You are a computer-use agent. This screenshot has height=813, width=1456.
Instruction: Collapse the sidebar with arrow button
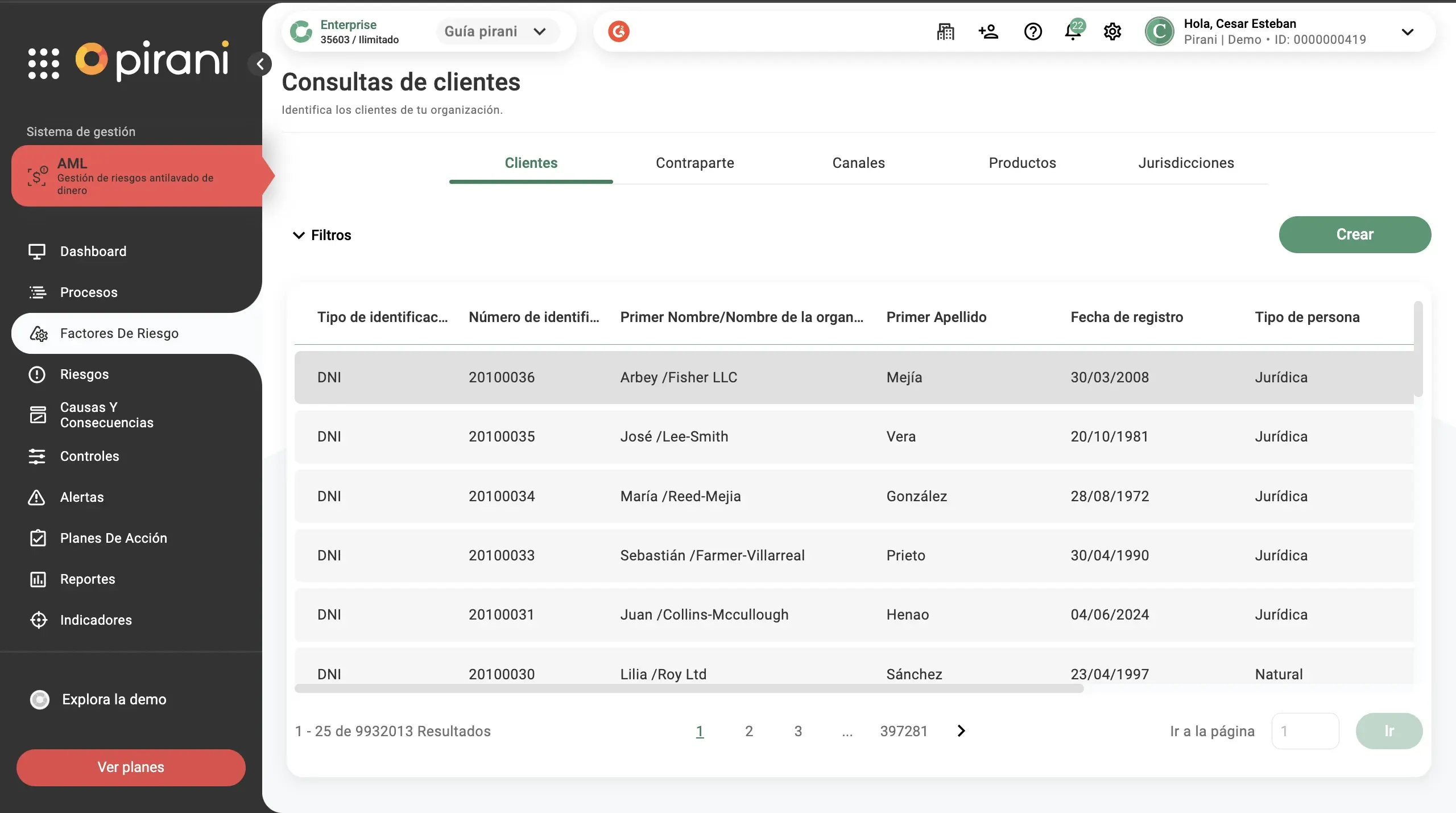click(260, 64)
